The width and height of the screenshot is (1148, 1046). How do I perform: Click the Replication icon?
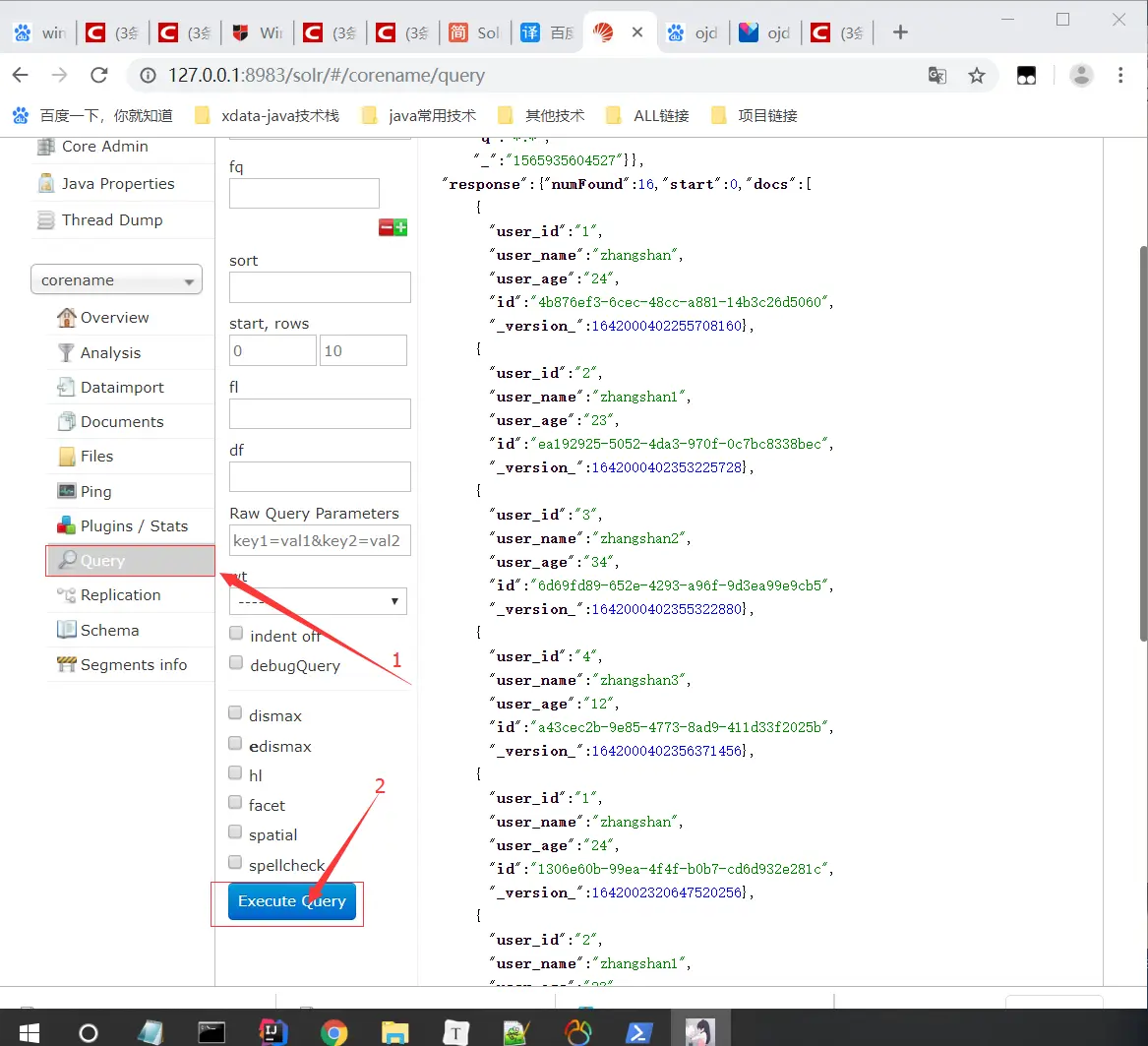pyautogui.click(x=66, y=594)
